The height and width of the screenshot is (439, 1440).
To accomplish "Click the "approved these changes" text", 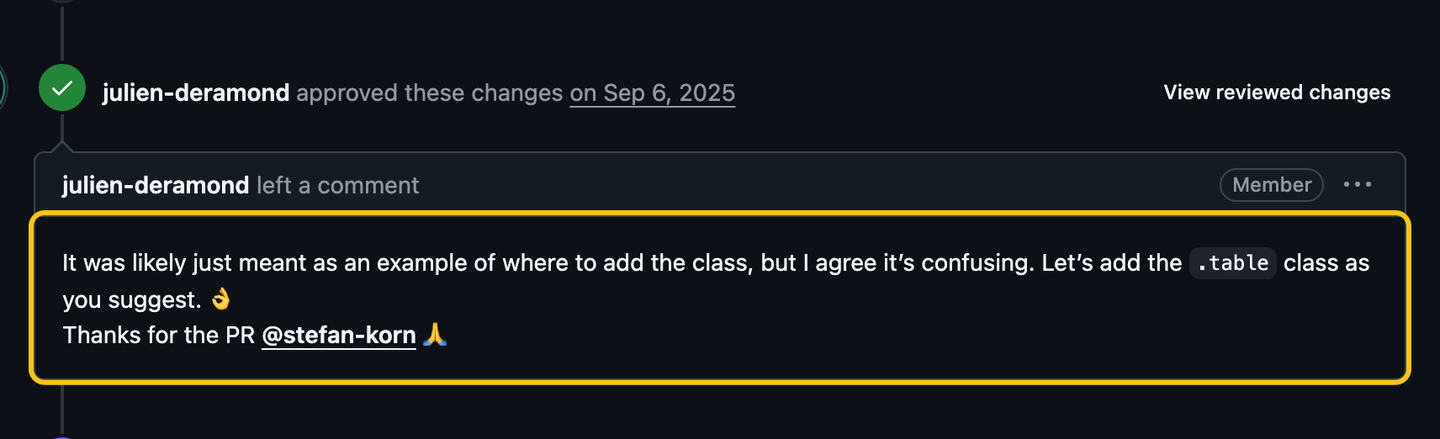I will [430, 93].
